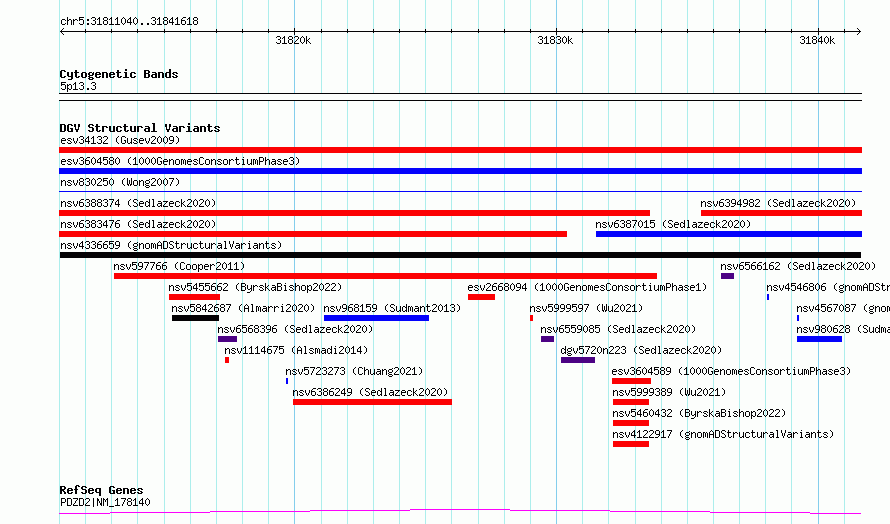This screenshot has height=524, width=890.
Task: Click the 31840k scale marker
Action: [817, 40]
